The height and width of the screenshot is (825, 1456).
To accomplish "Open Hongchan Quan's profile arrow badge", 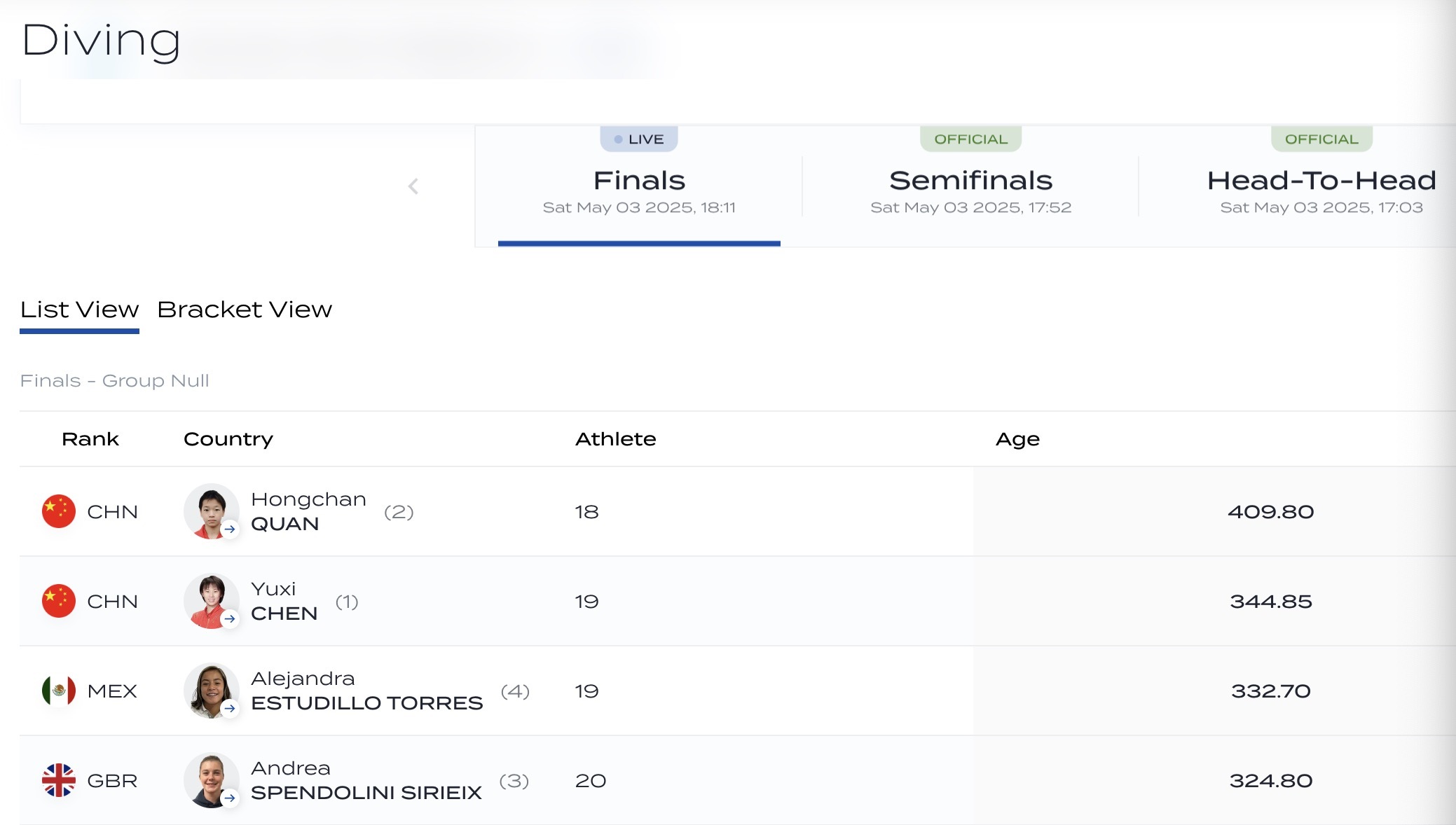I will [230, 529].
